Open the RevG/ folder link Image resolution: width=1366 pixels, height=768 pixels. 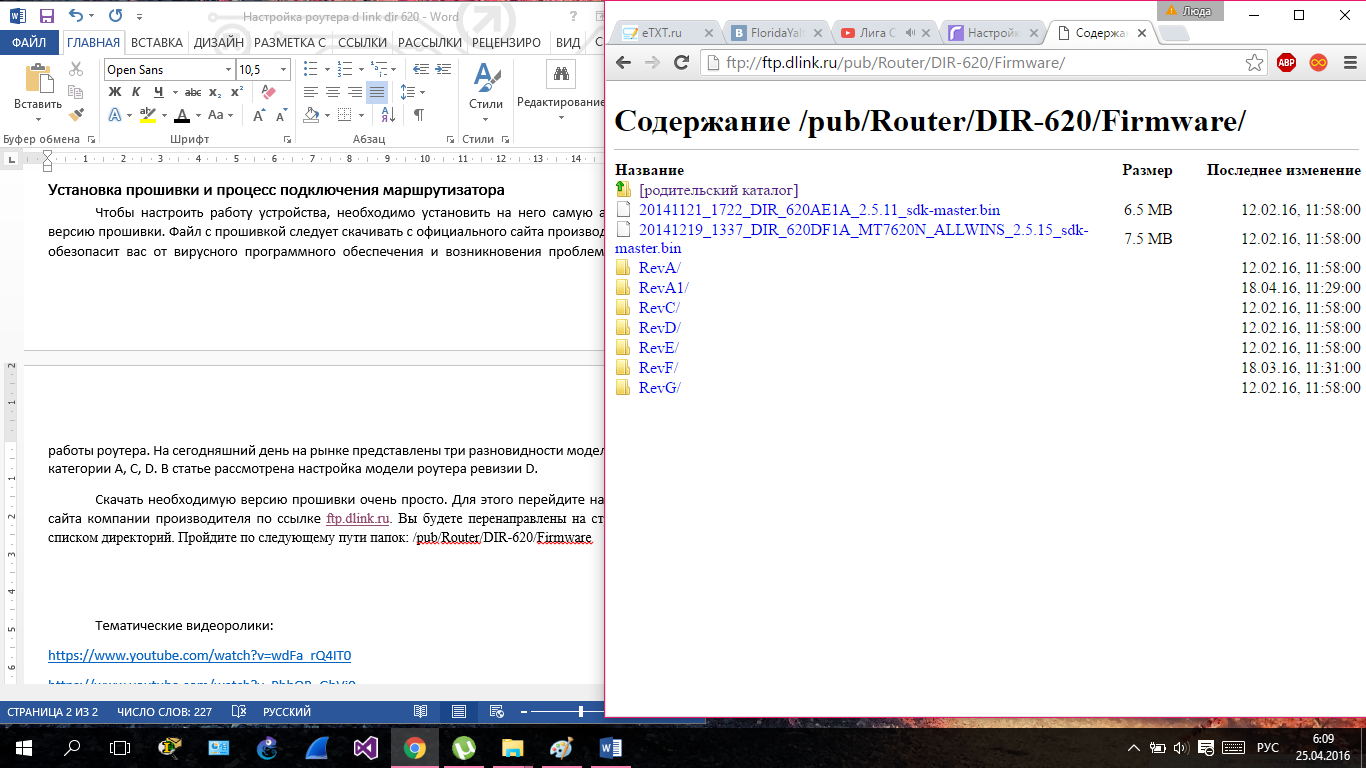(x=659, y=388)
